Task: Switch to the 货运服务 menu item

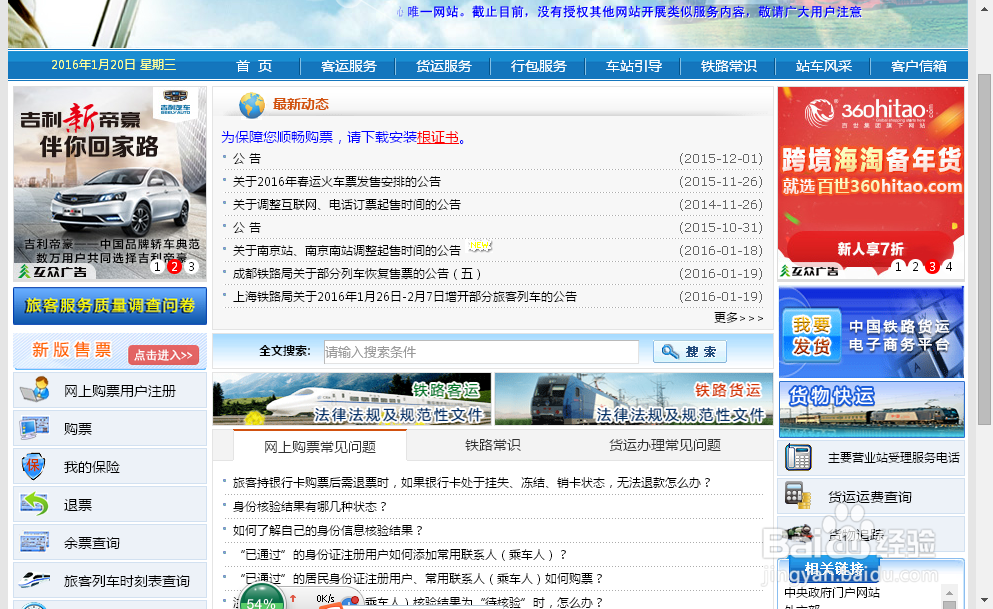Action: pos(443,66)
